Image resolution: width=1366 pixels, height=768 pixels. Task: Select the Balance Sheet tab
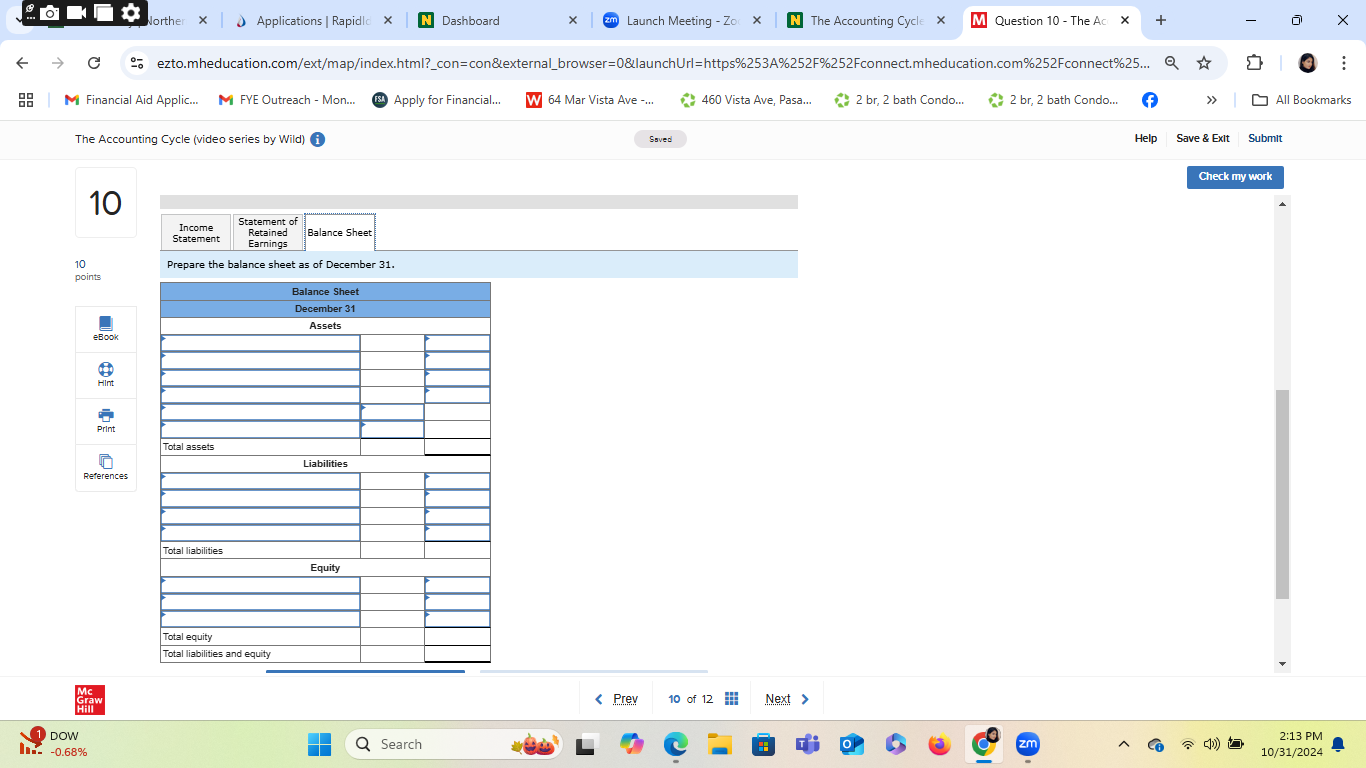340,233
